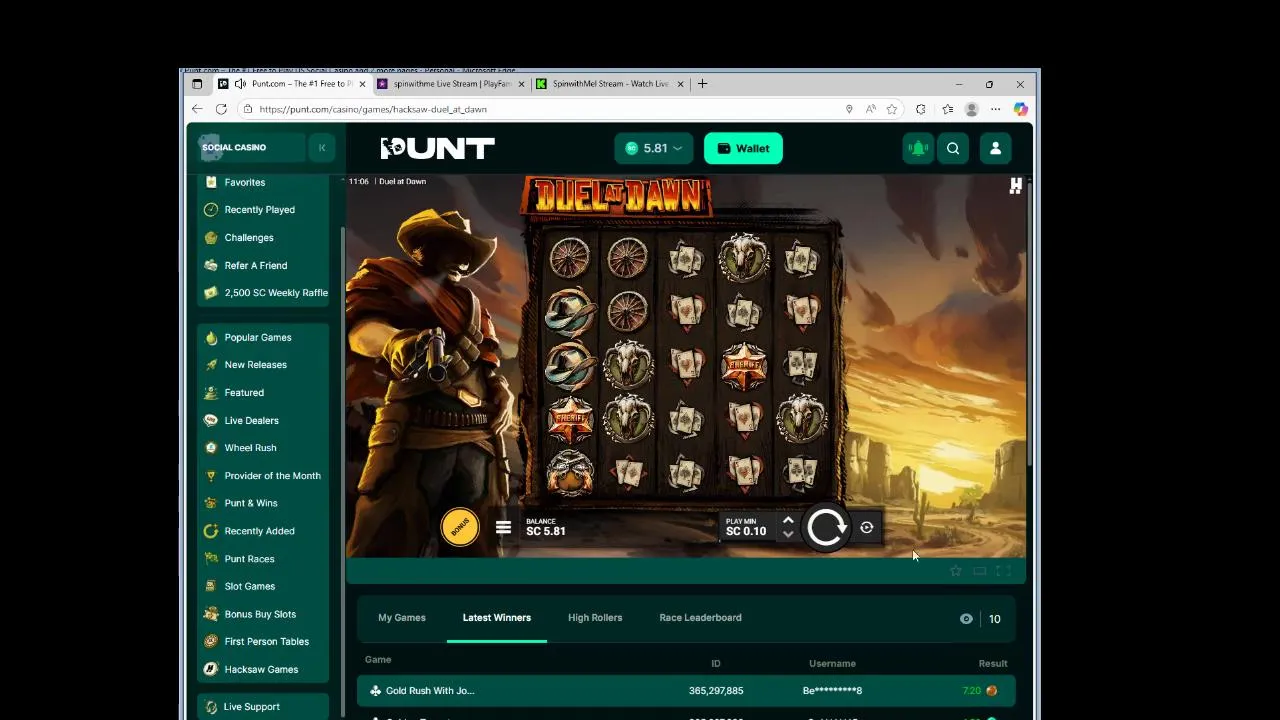The image size is (1280, 720).
Task: Click the PUNT logo
Action: click(437, 148)
